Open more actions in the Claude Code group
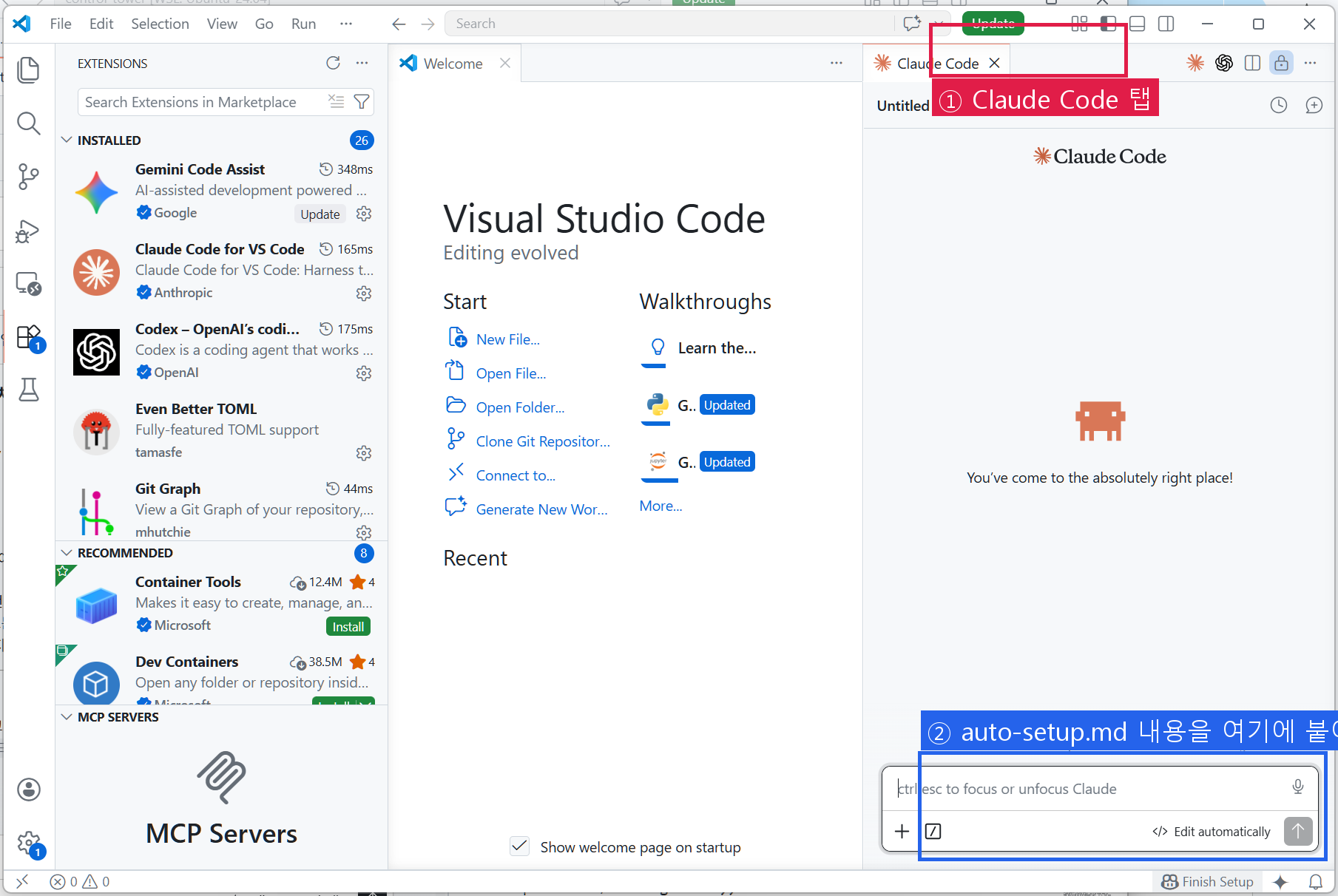The height and width of the screenshot is (896, 1338). [x=1311, y=63]
